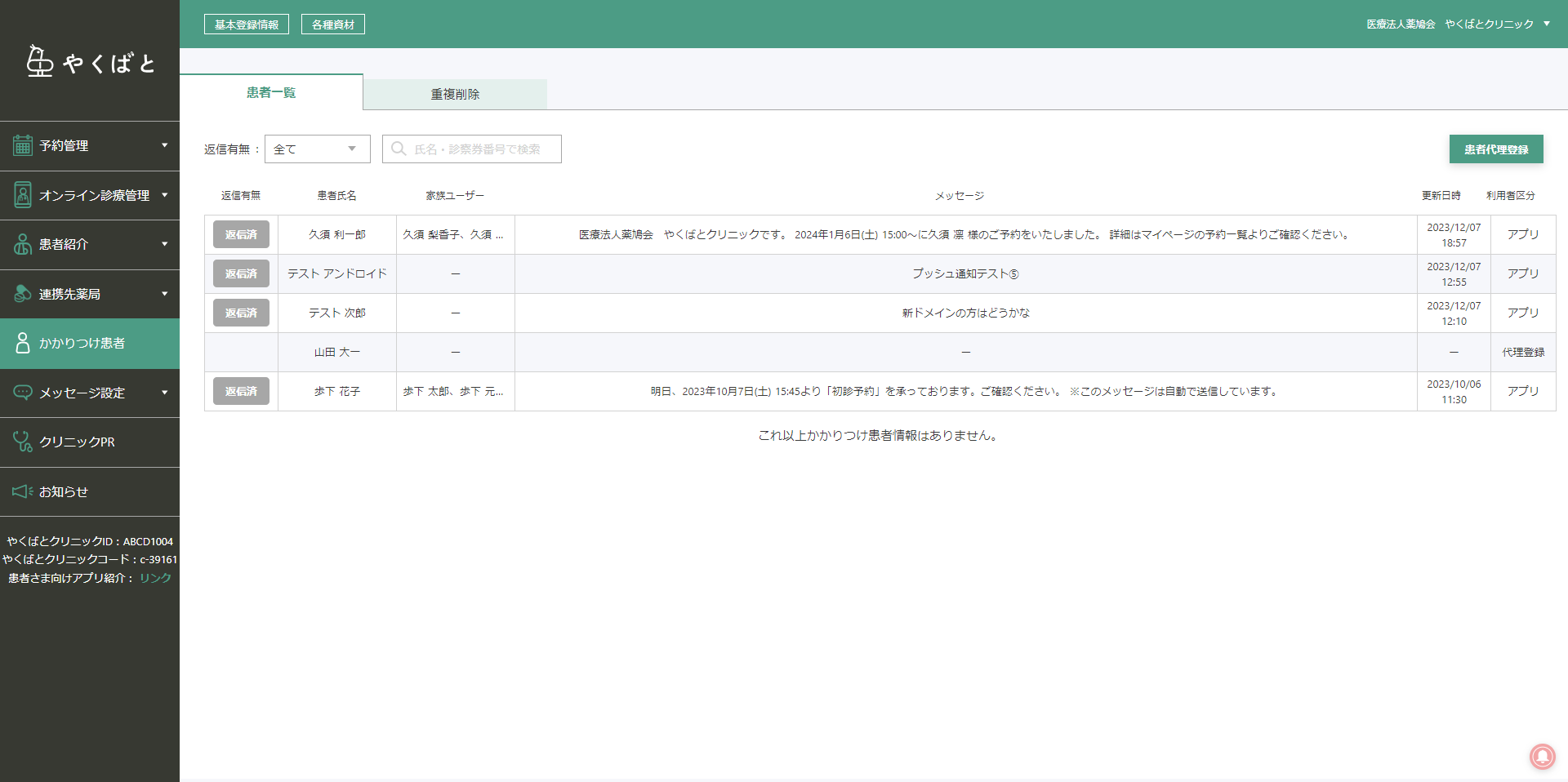Select patient name テスト 次郎

pyautogui.click(x=337, y=313)
